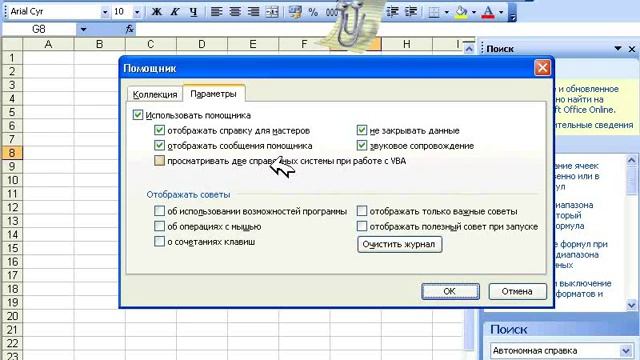Viewport: 640px width, 360px height.
Task: Enable о сочетаниях клавиш tips
Action: [x=159, y=241]
